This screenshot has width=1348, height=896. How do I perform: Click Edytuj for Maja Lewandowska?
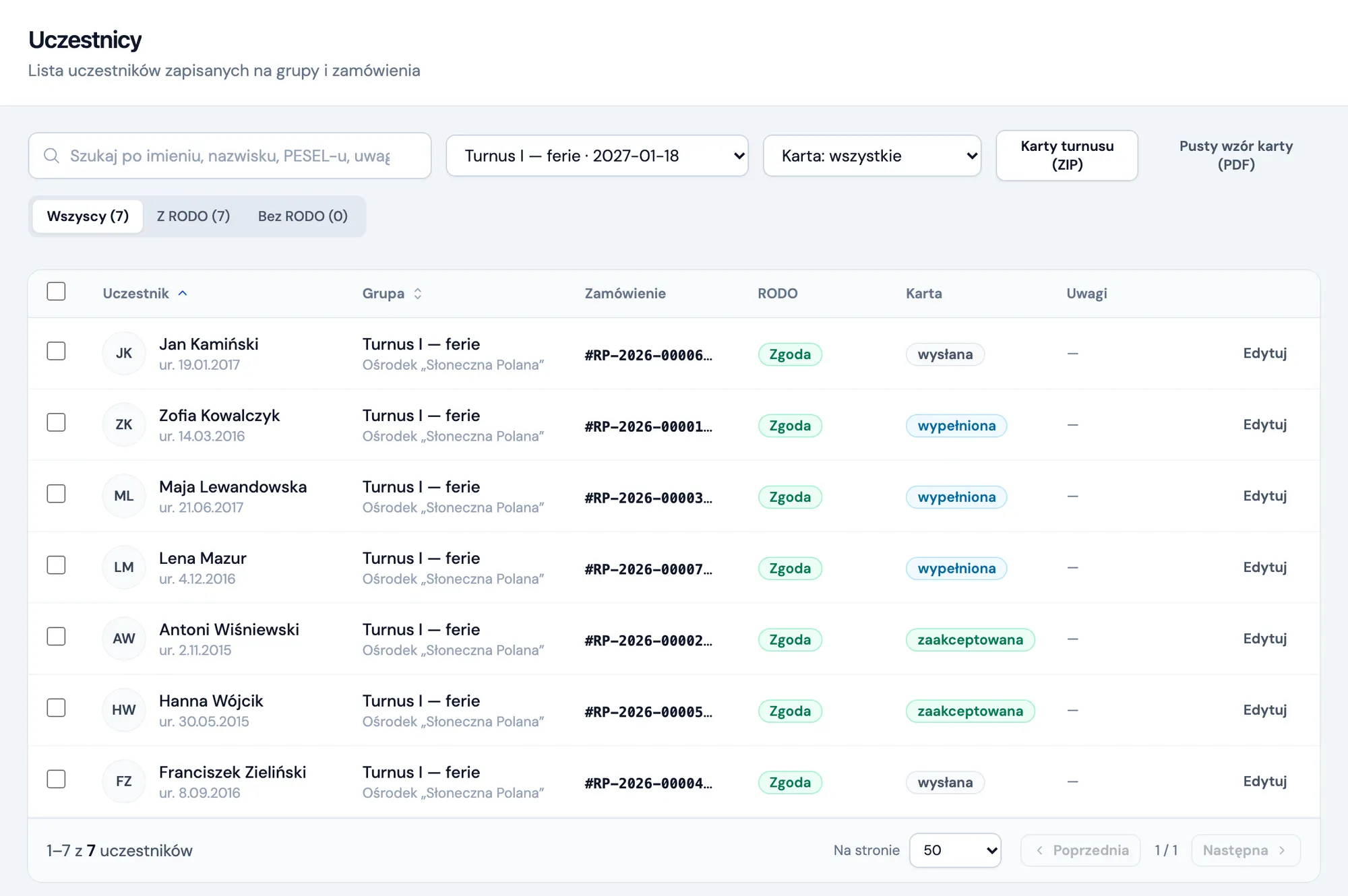[x=1265, y=496]
